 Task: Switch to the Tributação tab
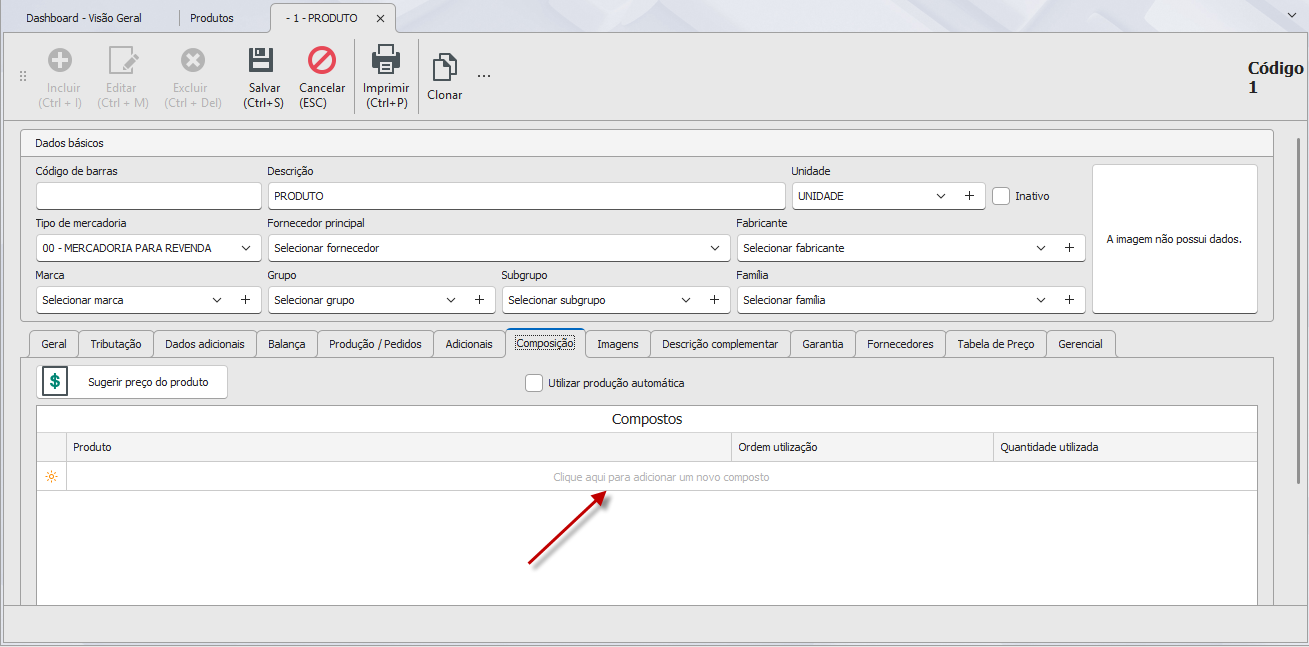point(116,344)
